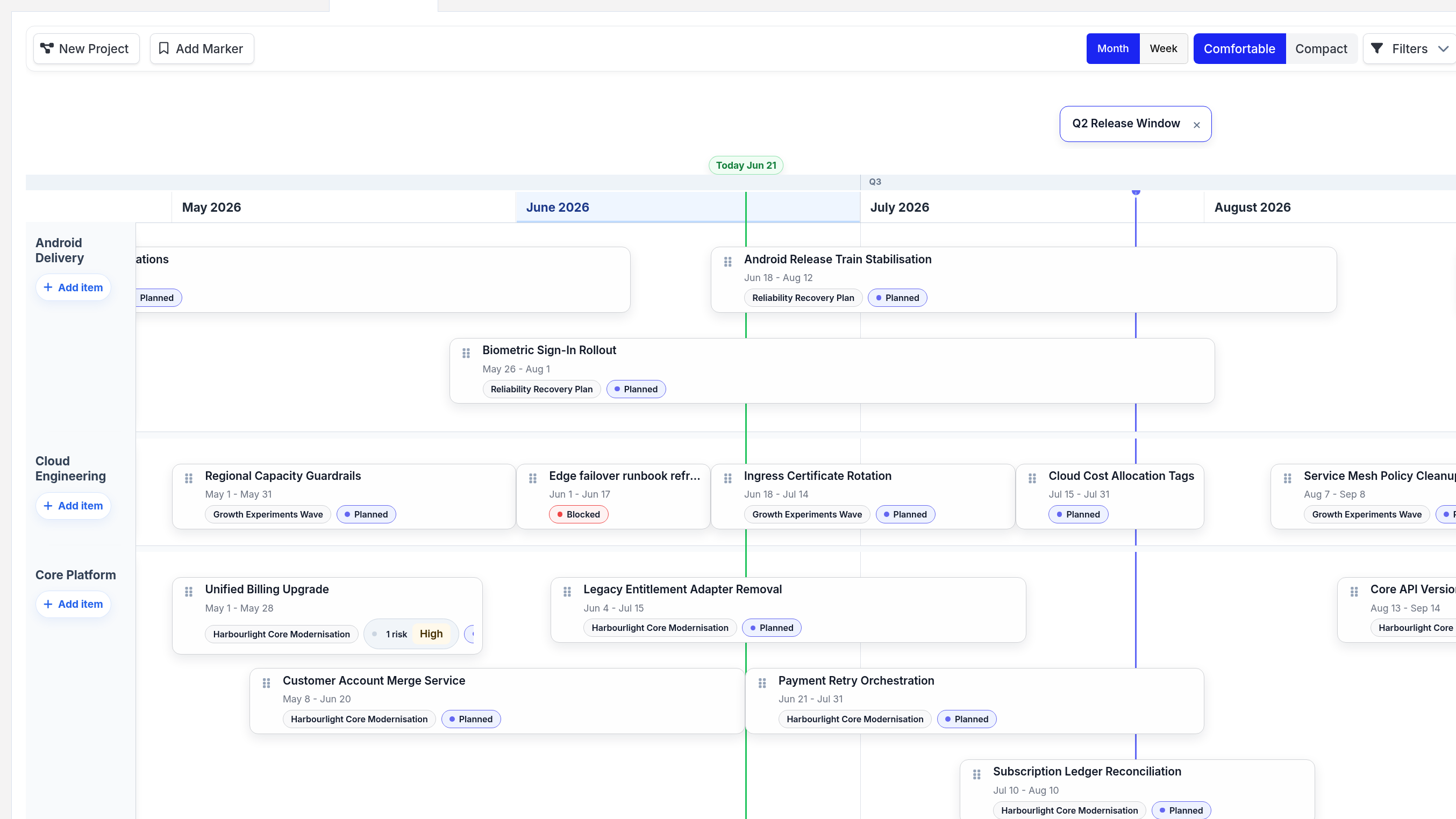Click the plus icon in Android Delivery's Add item
1456x819 pixels.
pos(48,288)
